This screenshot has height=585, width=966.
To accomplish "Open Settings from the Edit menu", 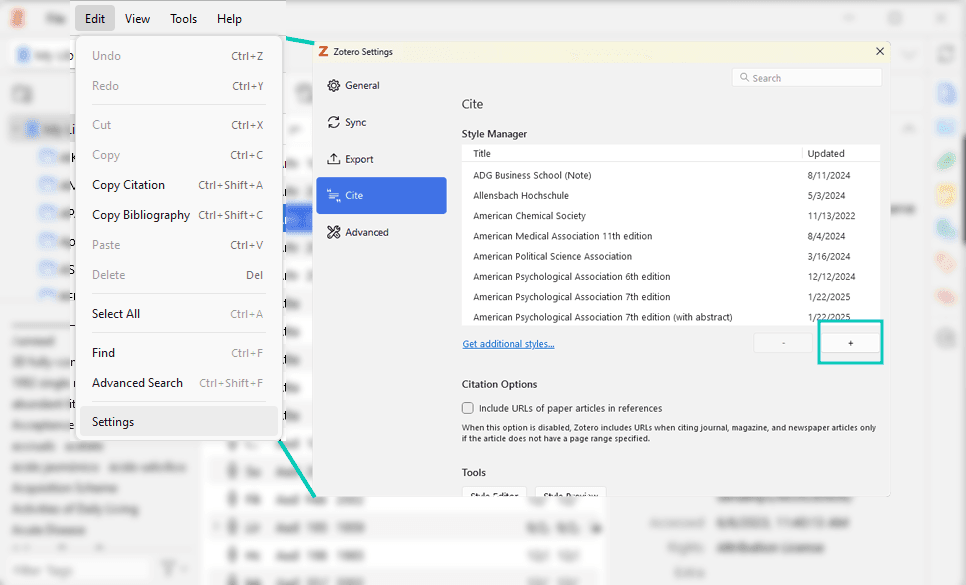I will (x=179, y=422).
